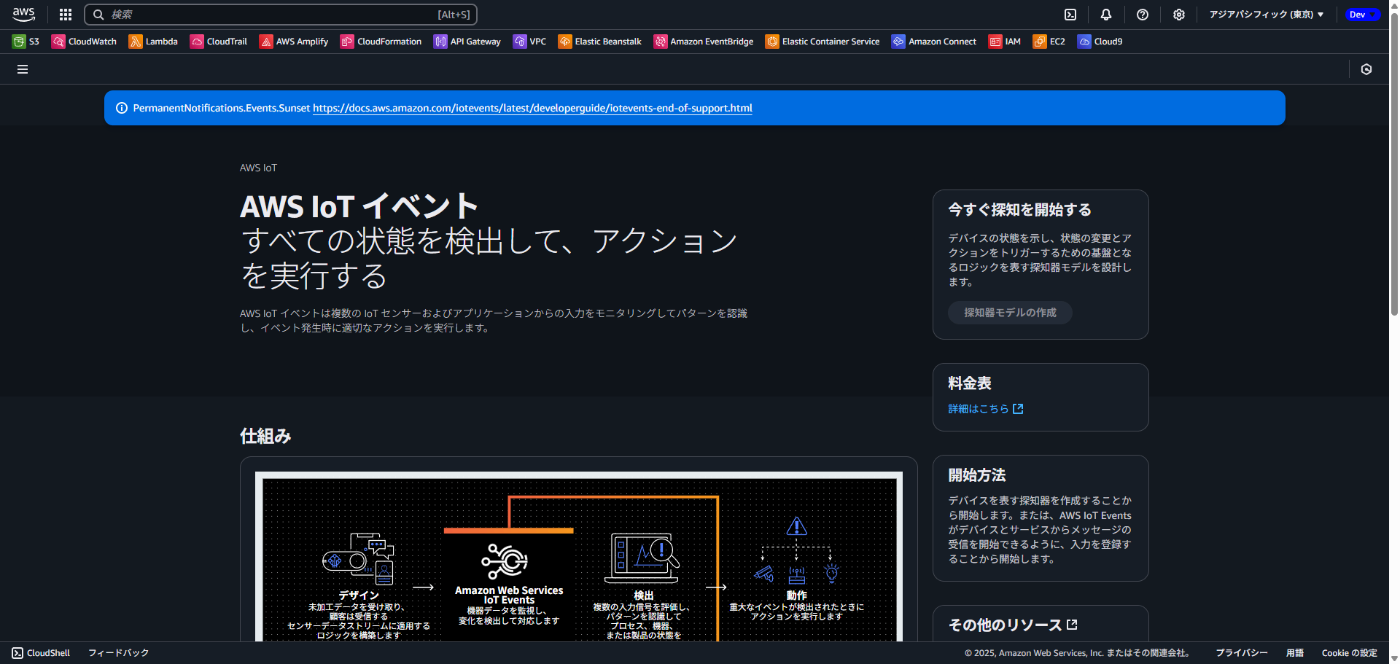Open Cookie の設定 footer link
This screenshot has width=1400, height=664.
click(1349, 653)
